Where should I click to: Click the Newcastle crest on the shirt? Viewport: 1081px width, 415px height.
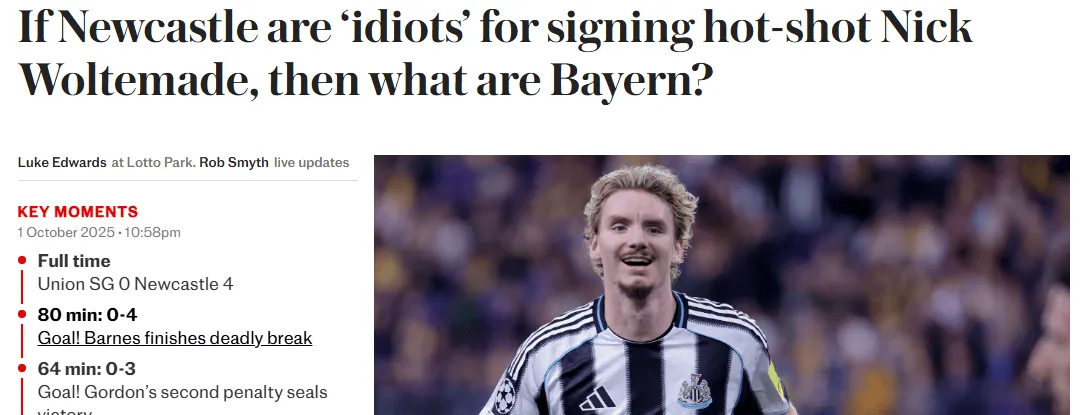(x=694, y=392)
